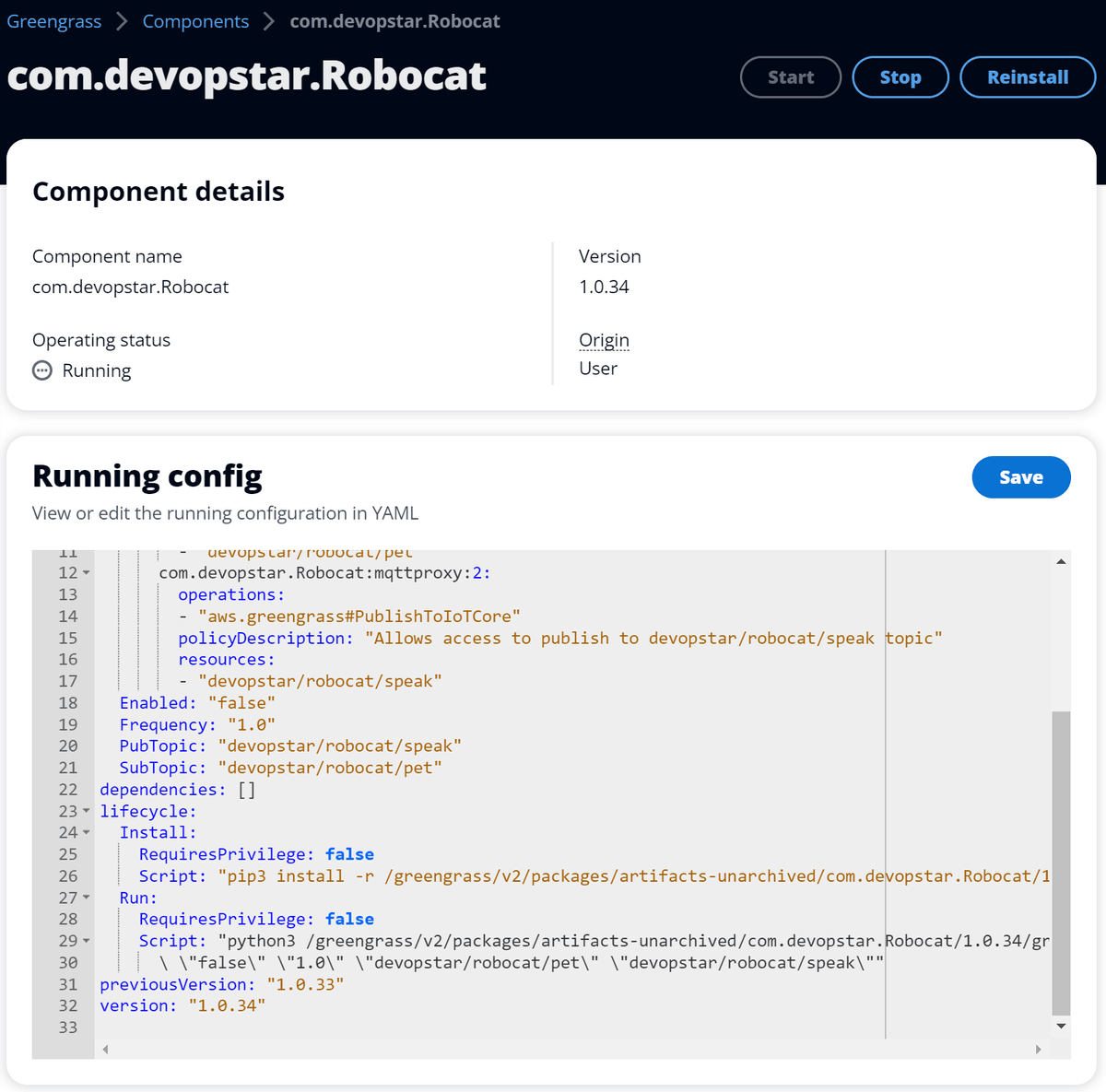The height and width of the screenshot is (1092, 1106).
Task: Select the Enabled "false" value in the YAML
Action: point(242,702)
